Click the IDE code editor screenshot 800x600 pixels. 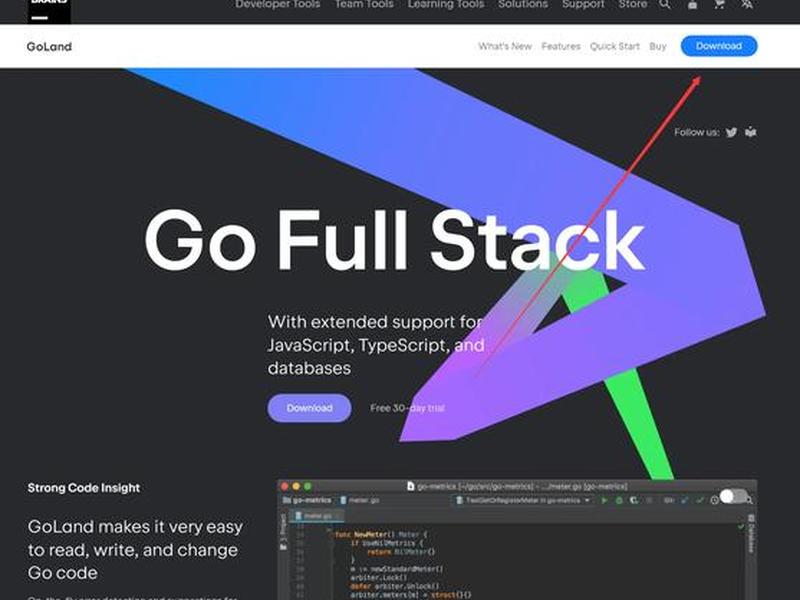[x=517, y=539]
